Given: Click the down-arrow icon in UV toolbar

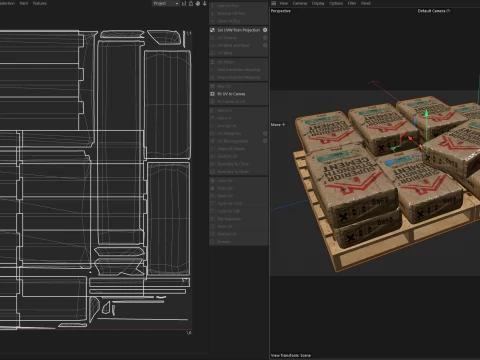Looking at the screenshot, I should click(204, 3).
